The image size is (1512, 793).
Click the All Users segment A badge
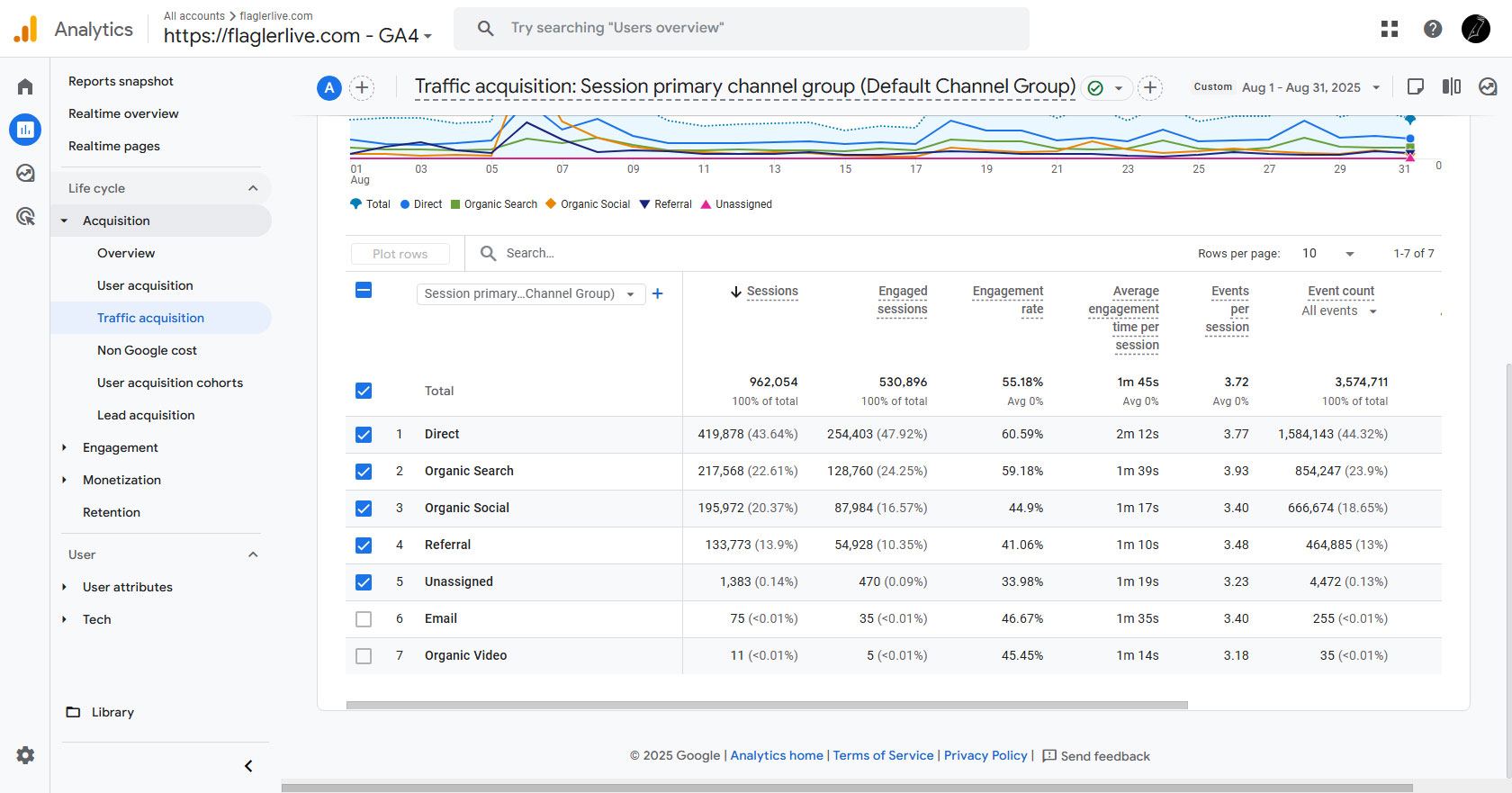coord(329,87)
